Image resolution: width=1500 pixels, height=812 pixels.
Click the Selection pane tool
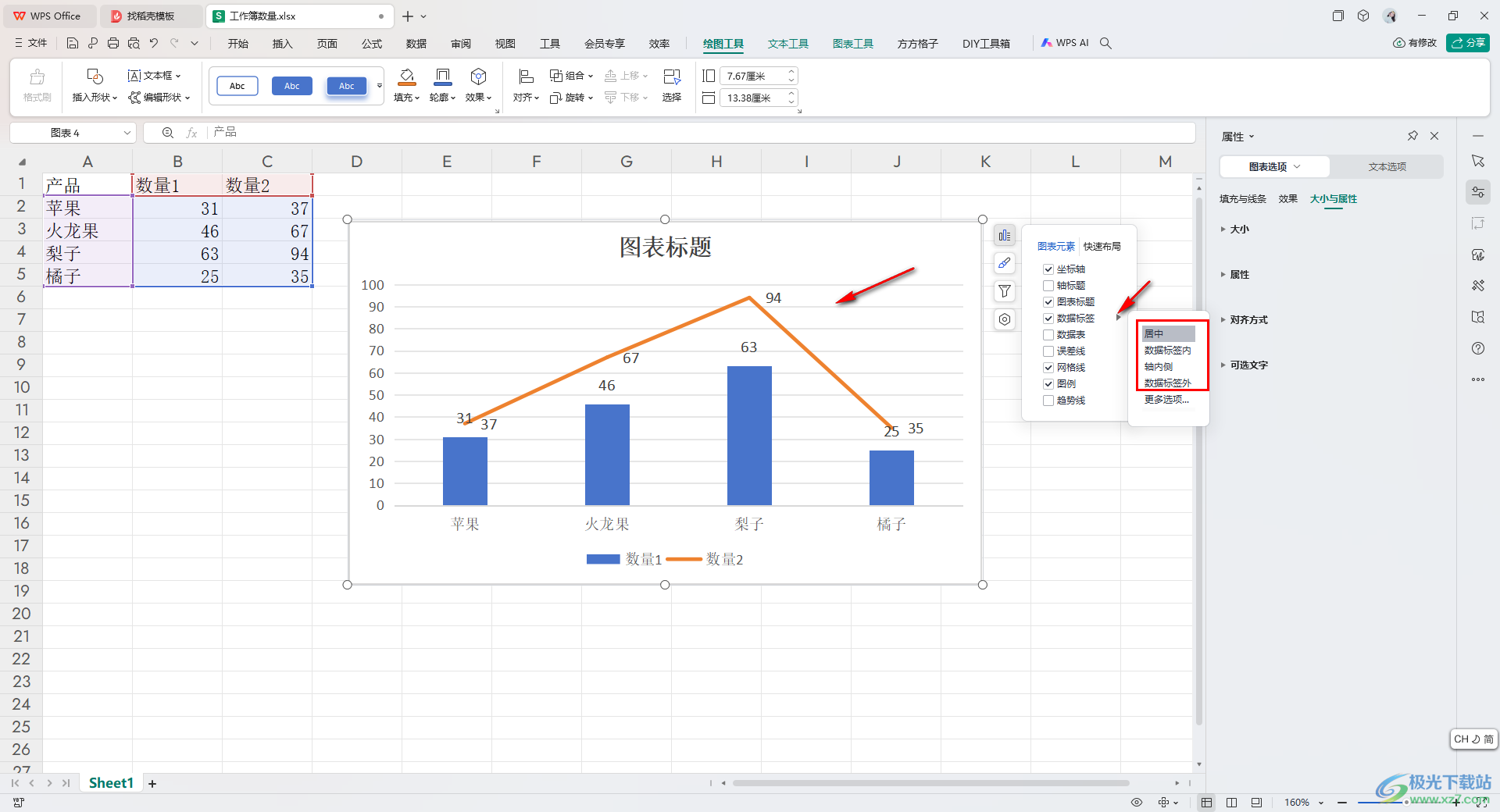(x=672, y=86)
